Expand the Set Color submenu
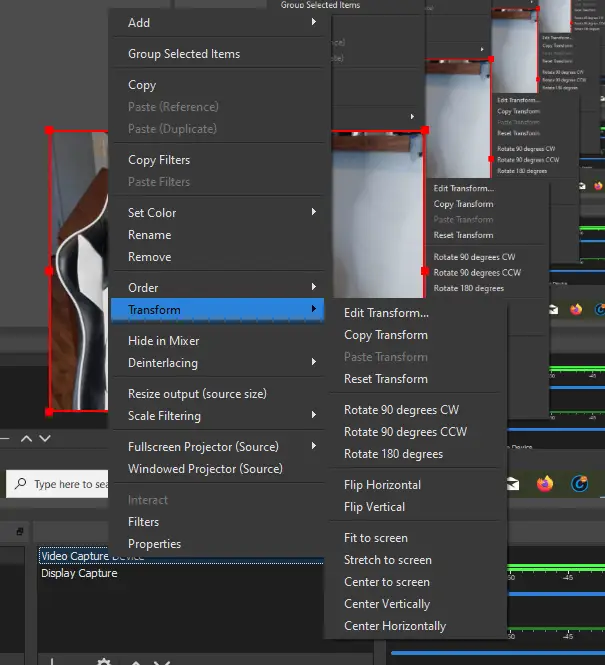The image size is (605, 665). [x=217, y=212]
